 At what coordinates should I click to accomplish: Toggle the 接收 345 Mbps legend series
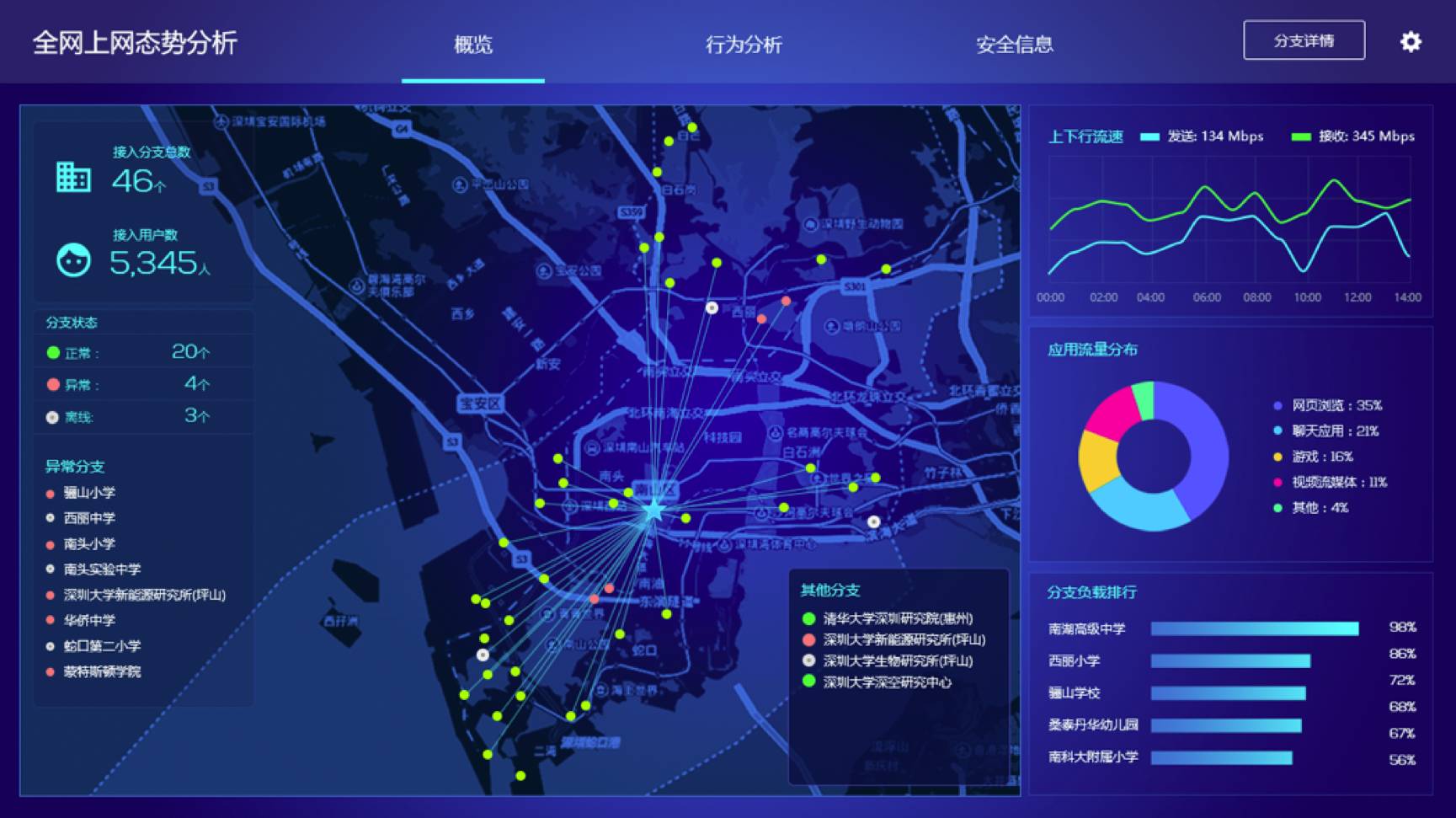[x=1352, y=136]
